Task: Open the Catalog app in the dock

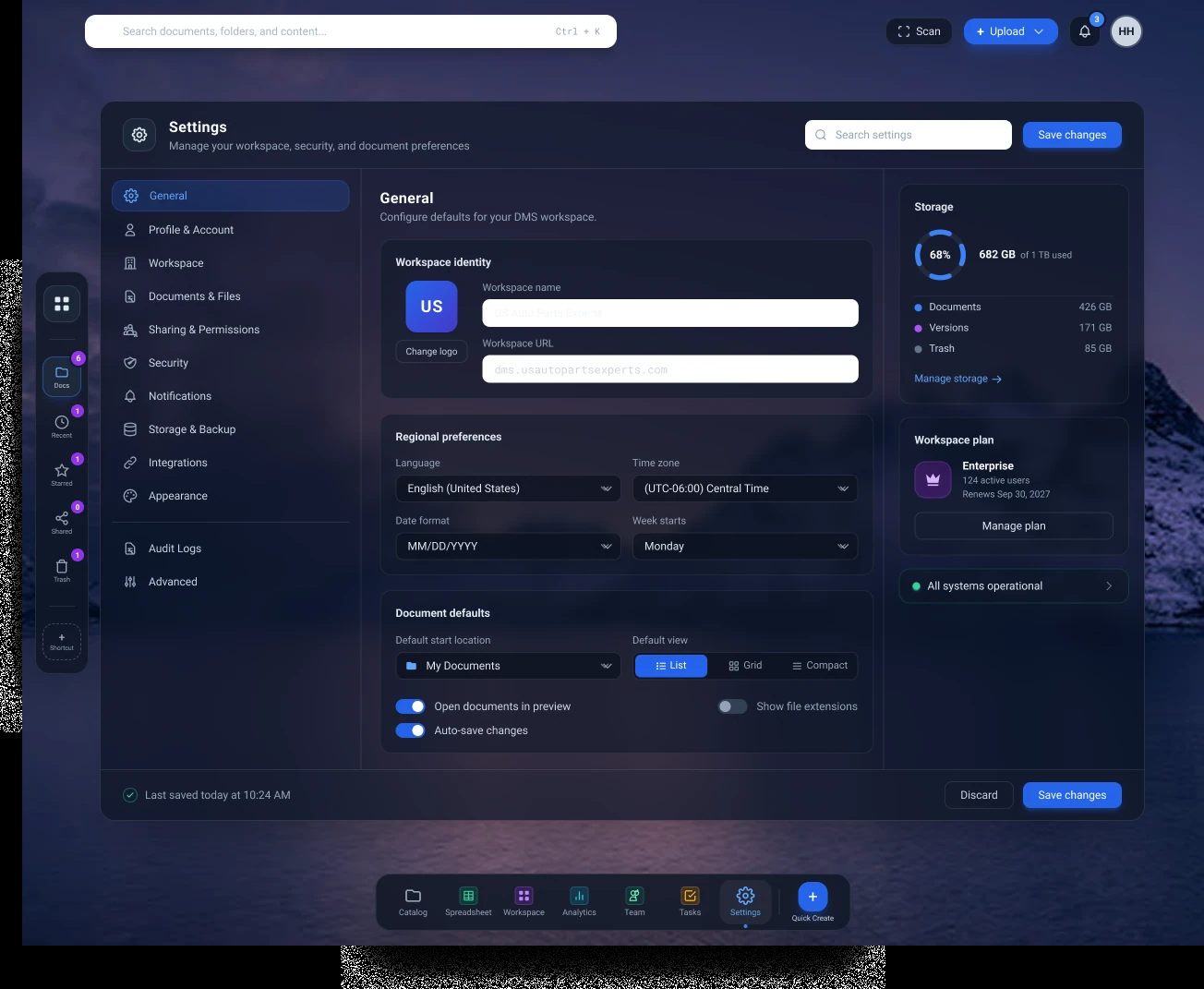Action: click(413, 902)
